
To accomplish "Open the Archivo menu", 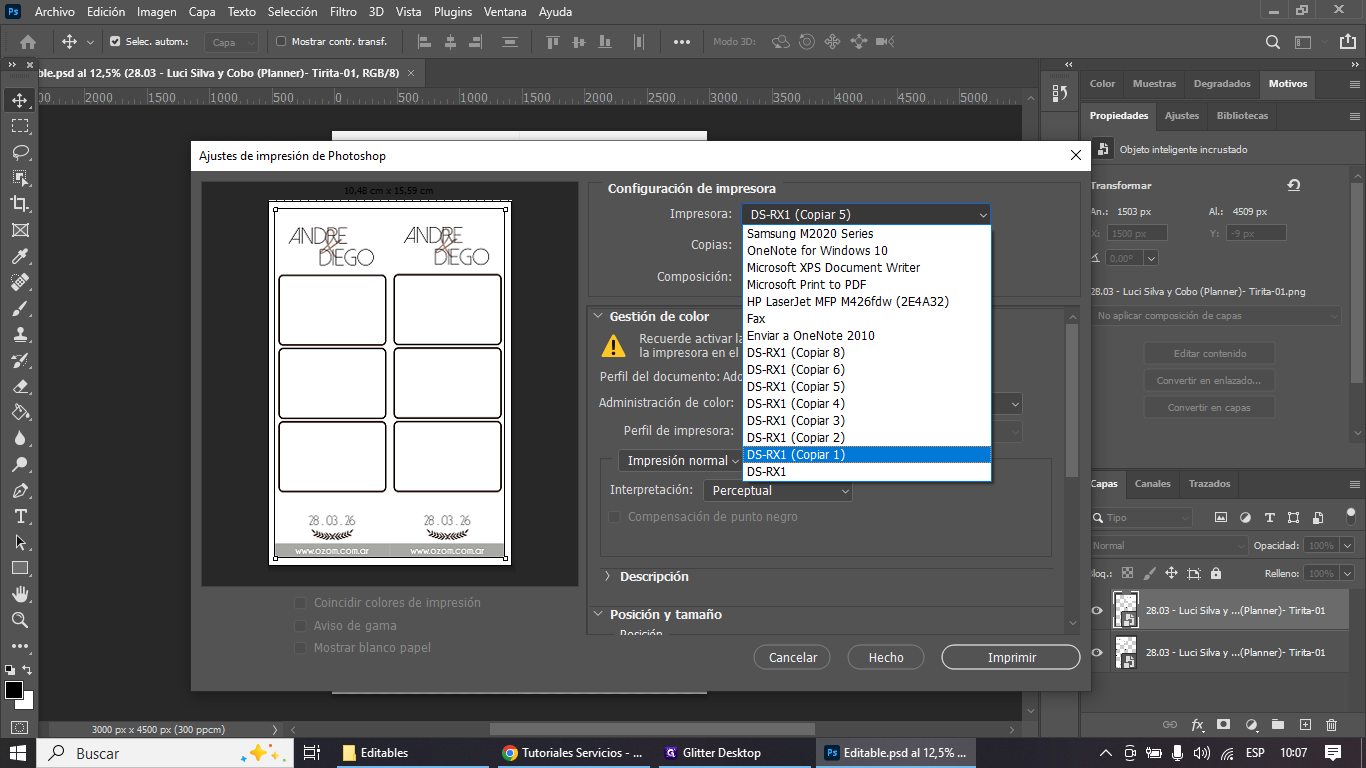I will pyautogui.click(x=55, y=12).
